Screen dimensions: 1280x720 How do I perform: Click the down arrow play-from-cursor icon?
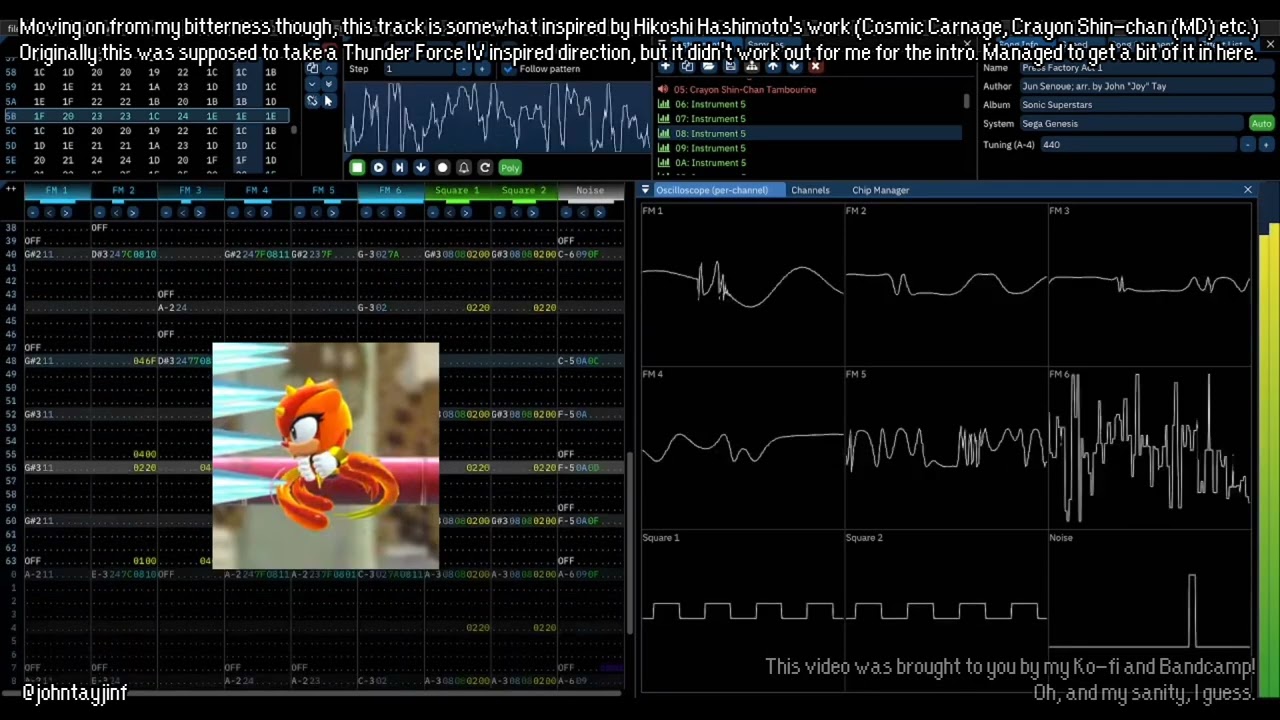coord(421,168)
